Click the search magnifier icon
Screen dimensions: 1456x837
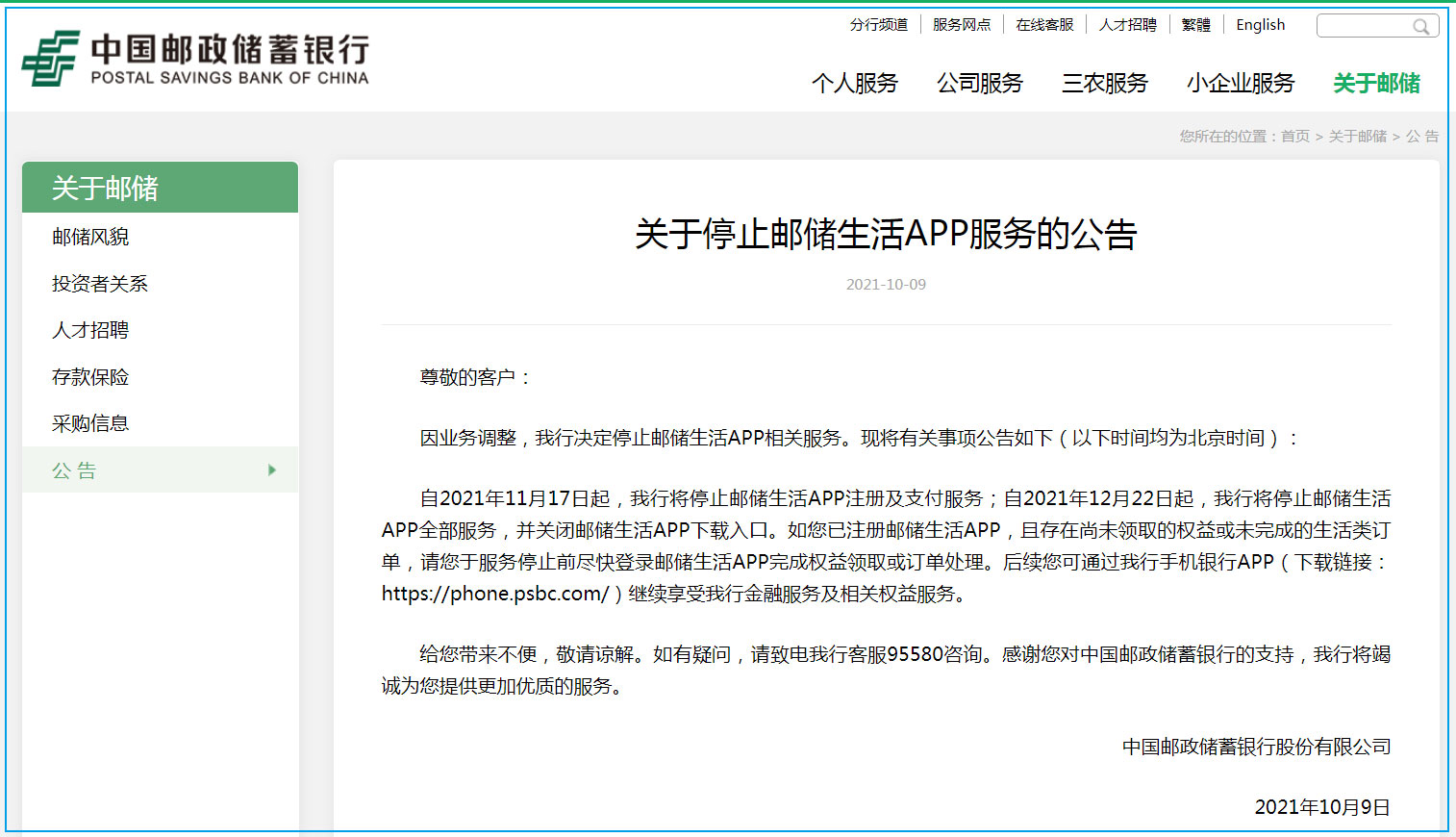pos(1420,26)
